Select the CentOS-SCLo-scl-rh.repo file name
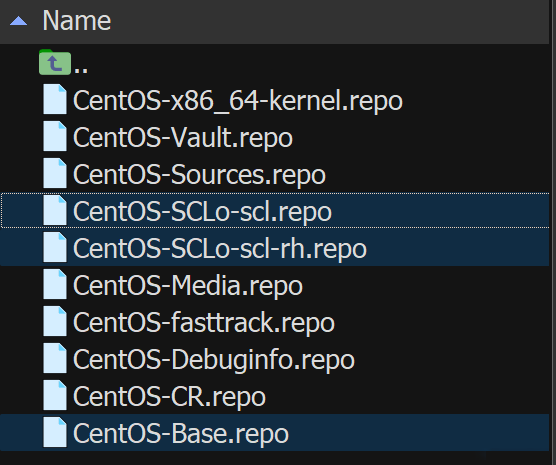Image resolution: width=556 pixels, height=465 pixels. click(219, 249)
